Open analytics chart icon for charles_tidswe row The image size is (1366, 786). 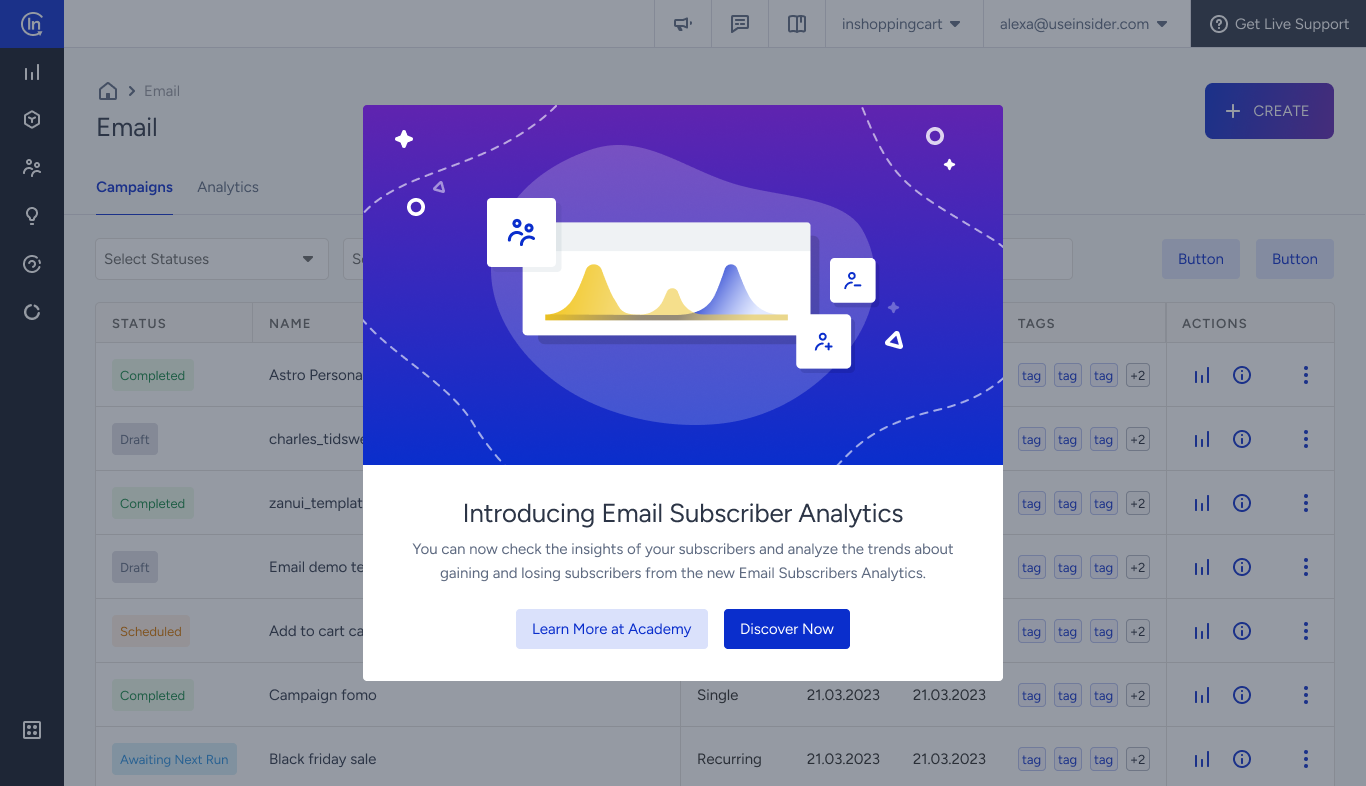point(1202,439)
